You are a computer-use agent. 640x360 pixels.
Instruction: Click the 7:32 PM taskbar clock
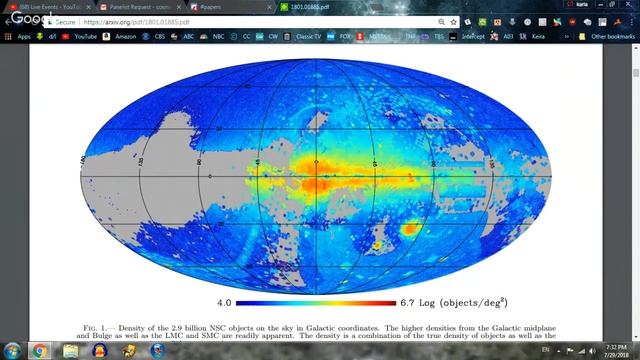point(616,351)
